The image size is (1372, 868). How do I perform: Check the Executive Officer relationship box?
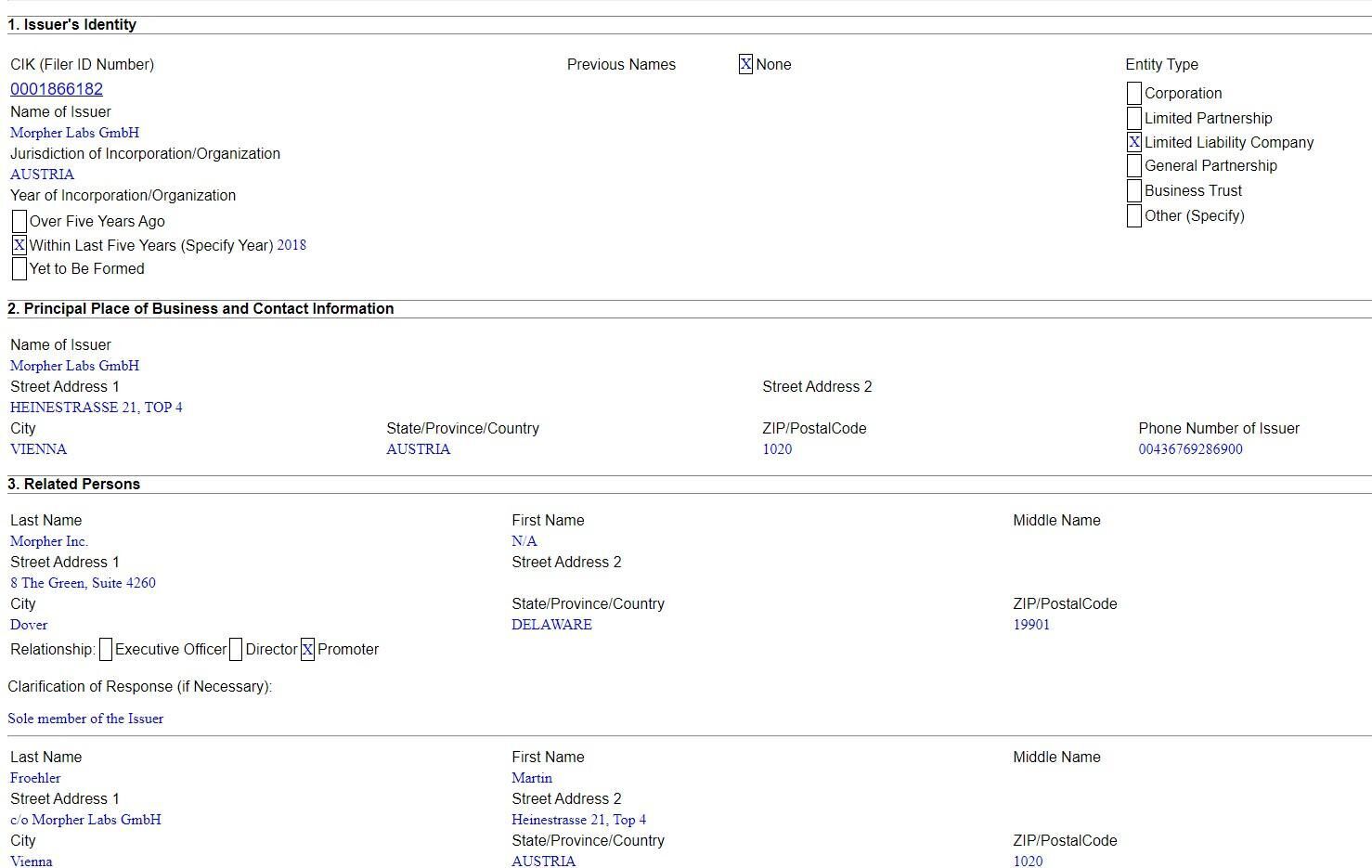point(105,649)
